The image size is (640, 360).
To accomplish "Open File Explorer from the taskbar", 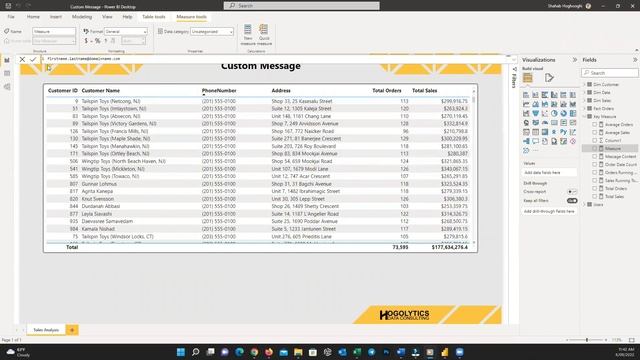I will pos(298,352).
